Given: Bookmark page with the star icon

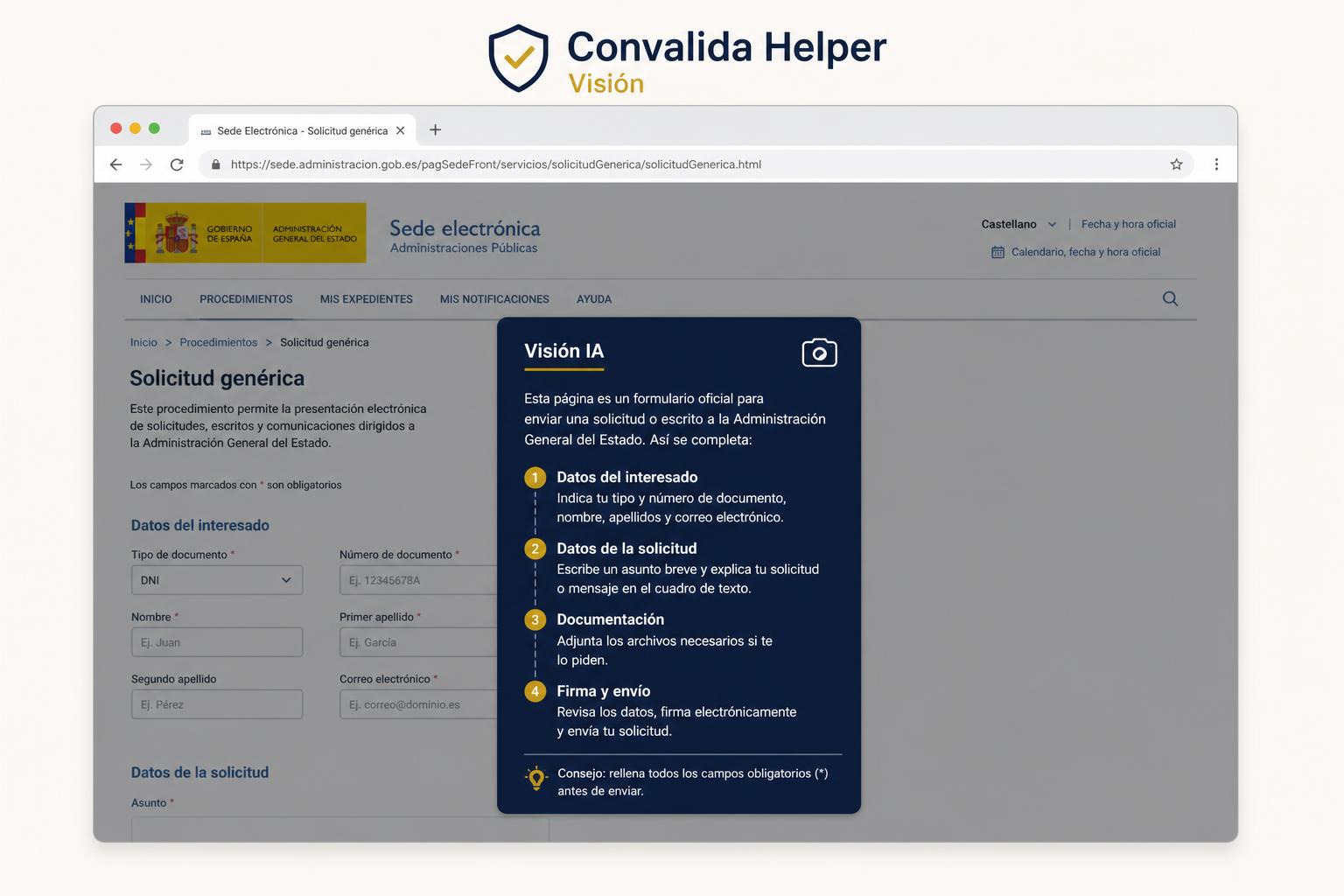Looking at the screenshot, I should pos(1176,164).
